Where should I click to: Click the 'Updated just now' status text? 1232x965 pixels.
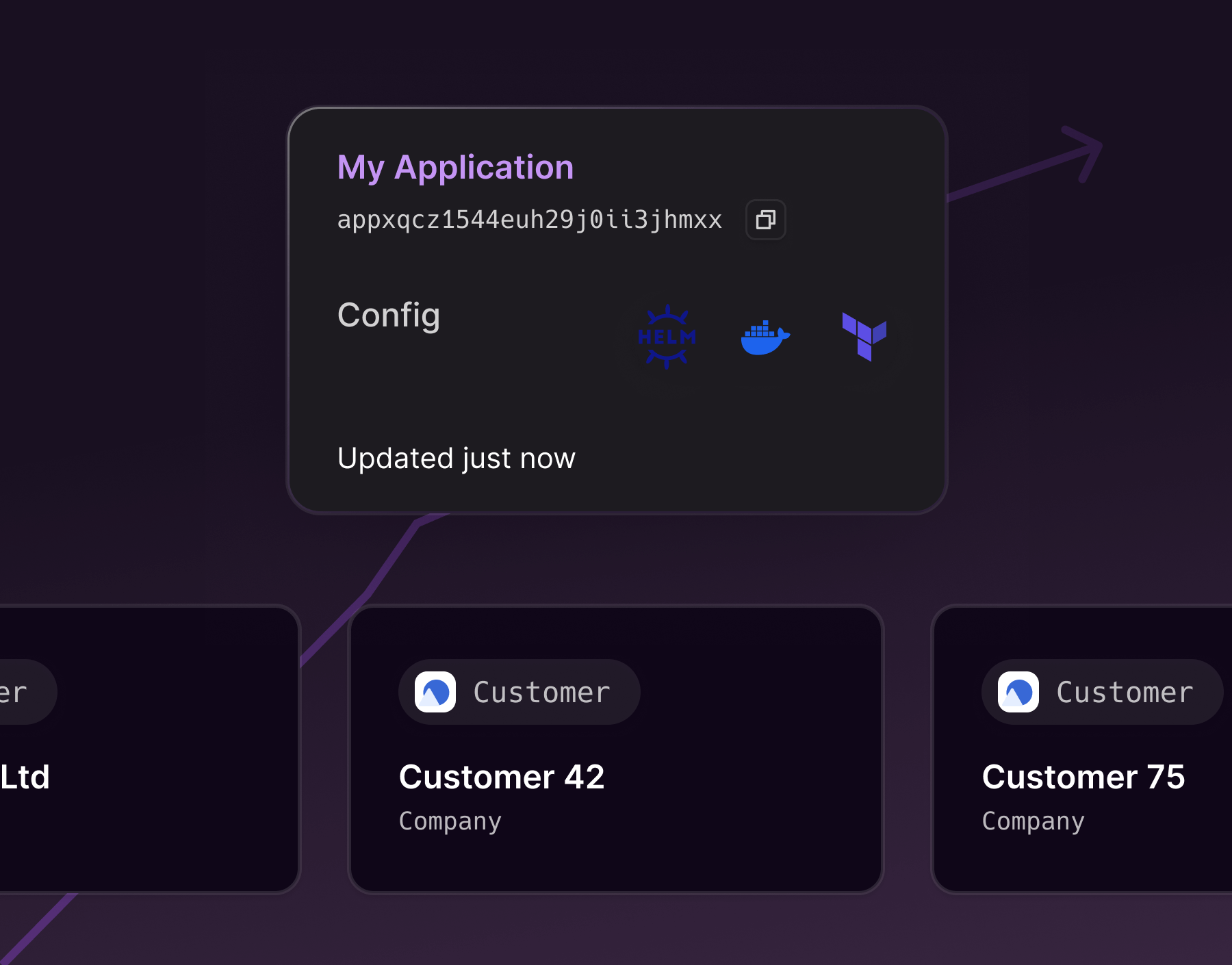456,458
